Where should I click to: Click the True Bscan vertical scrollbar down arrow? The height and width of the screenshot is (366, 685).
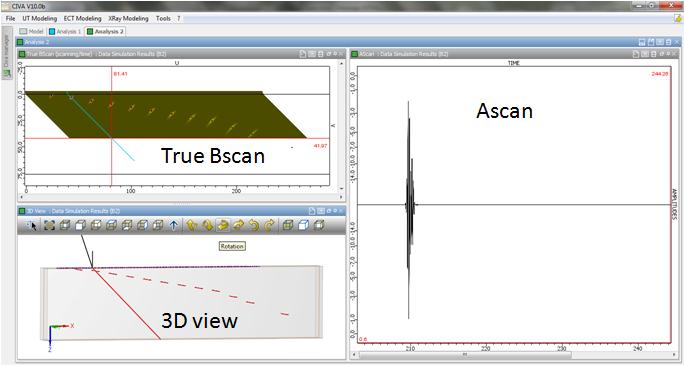342,189
